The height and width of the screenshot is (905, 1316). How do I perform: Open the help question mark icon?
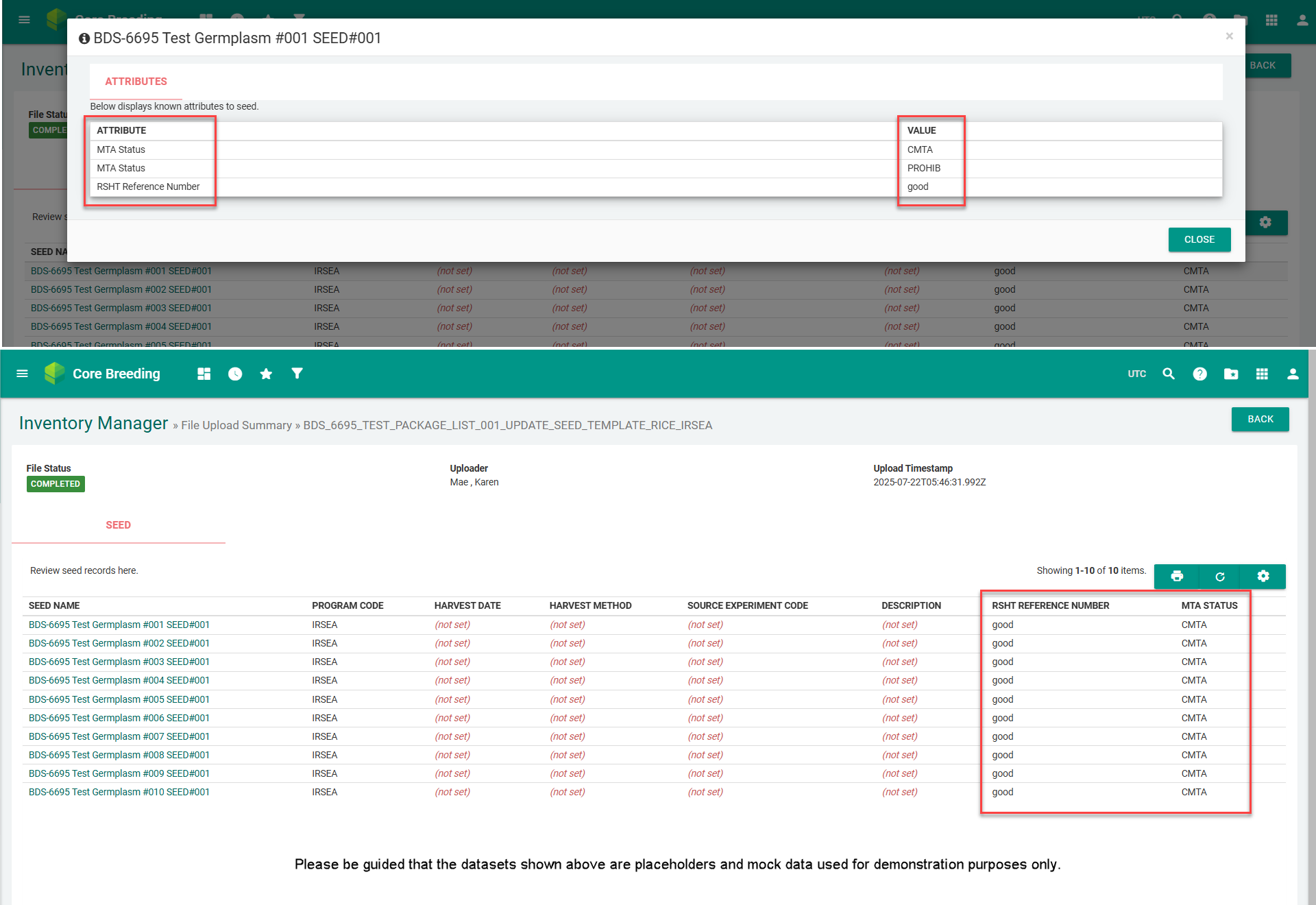(x=1199, y=374)
